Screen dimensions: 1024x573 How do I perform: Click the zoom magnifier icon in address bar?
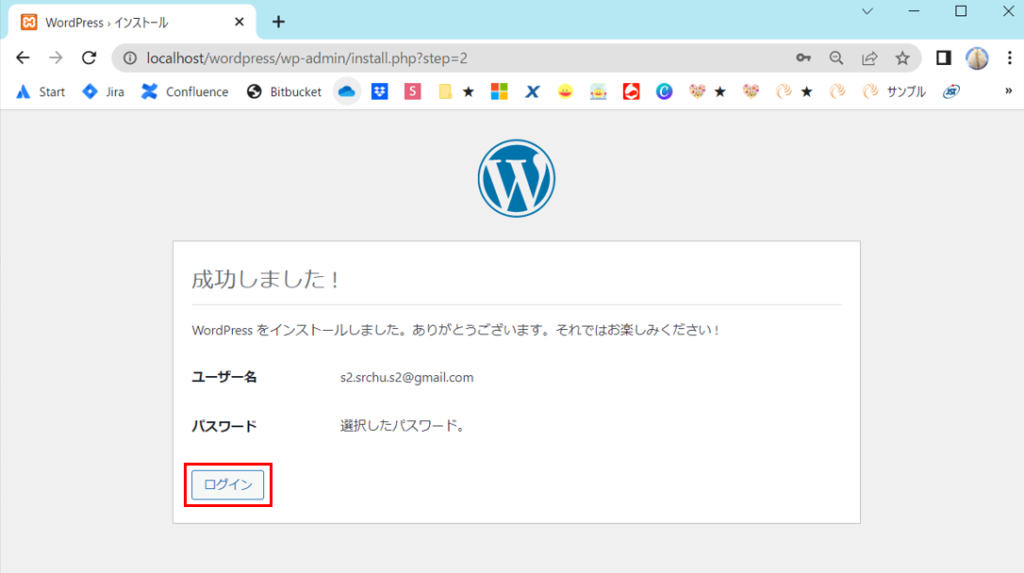point(836,58)
